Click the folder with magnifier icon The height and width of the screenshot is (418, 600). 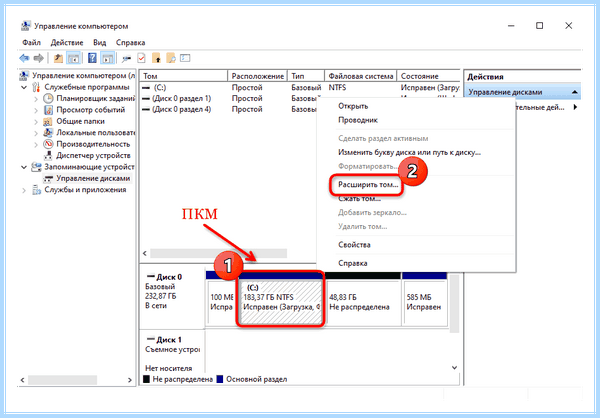click(x=171, y=58)
